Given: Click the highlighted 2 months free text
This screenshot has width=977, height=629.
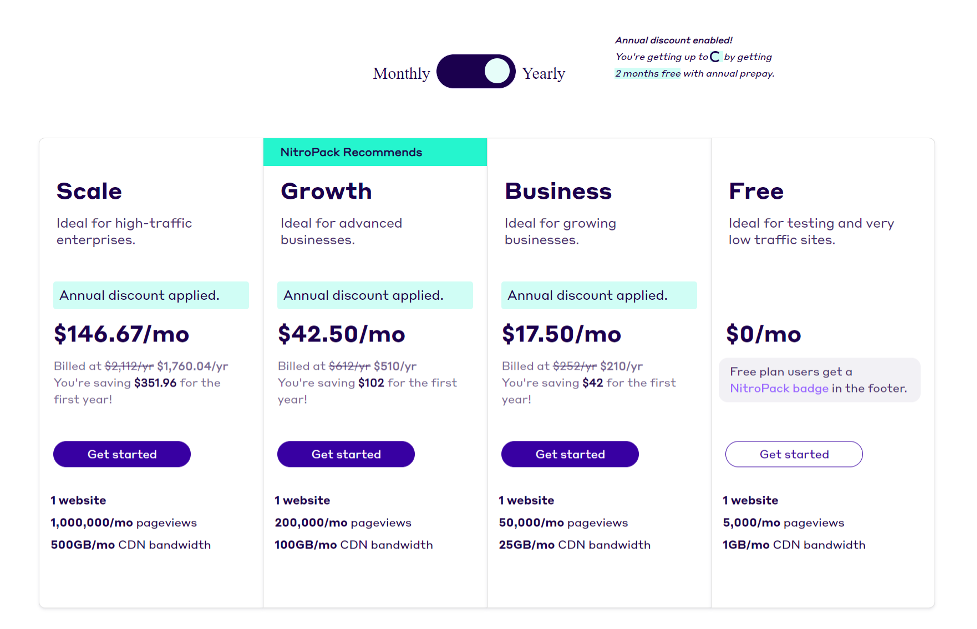Looking at the screenshot, I should pyautogui.click(x=647, y=74).
